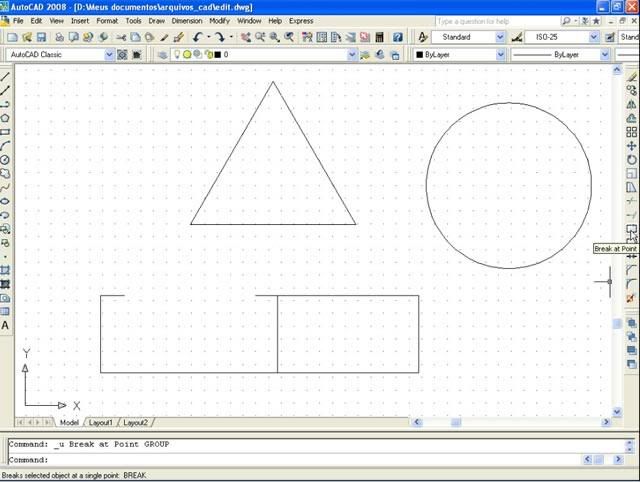Switch to the Layout1 tab

(x=101, y=423)
